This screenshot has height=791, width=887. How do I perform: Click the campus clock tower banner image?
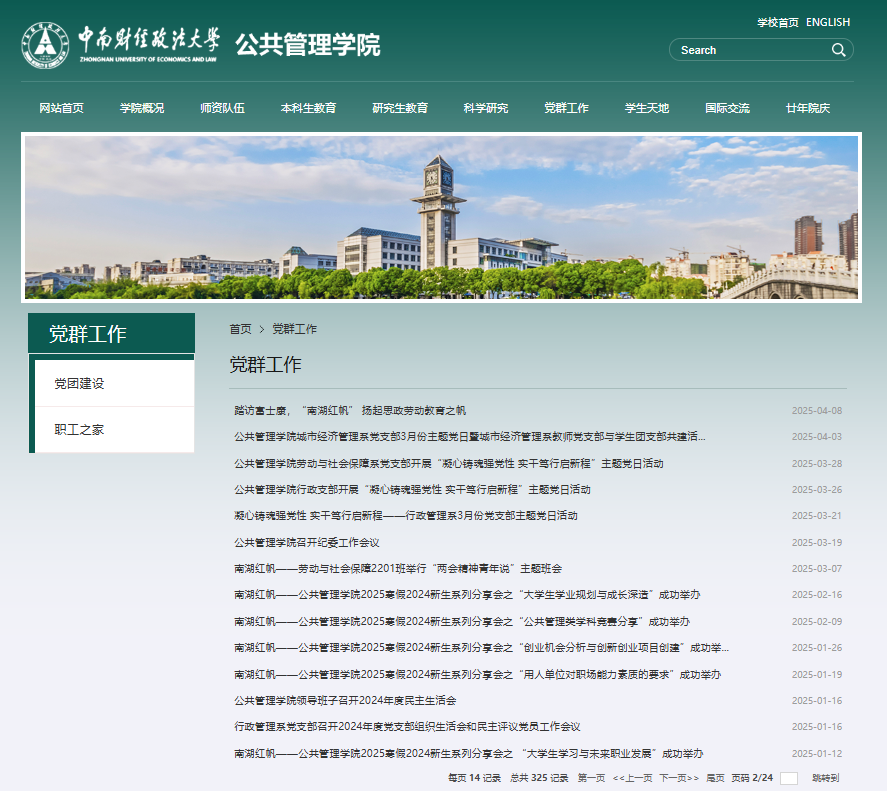click(x=441, y=217)
